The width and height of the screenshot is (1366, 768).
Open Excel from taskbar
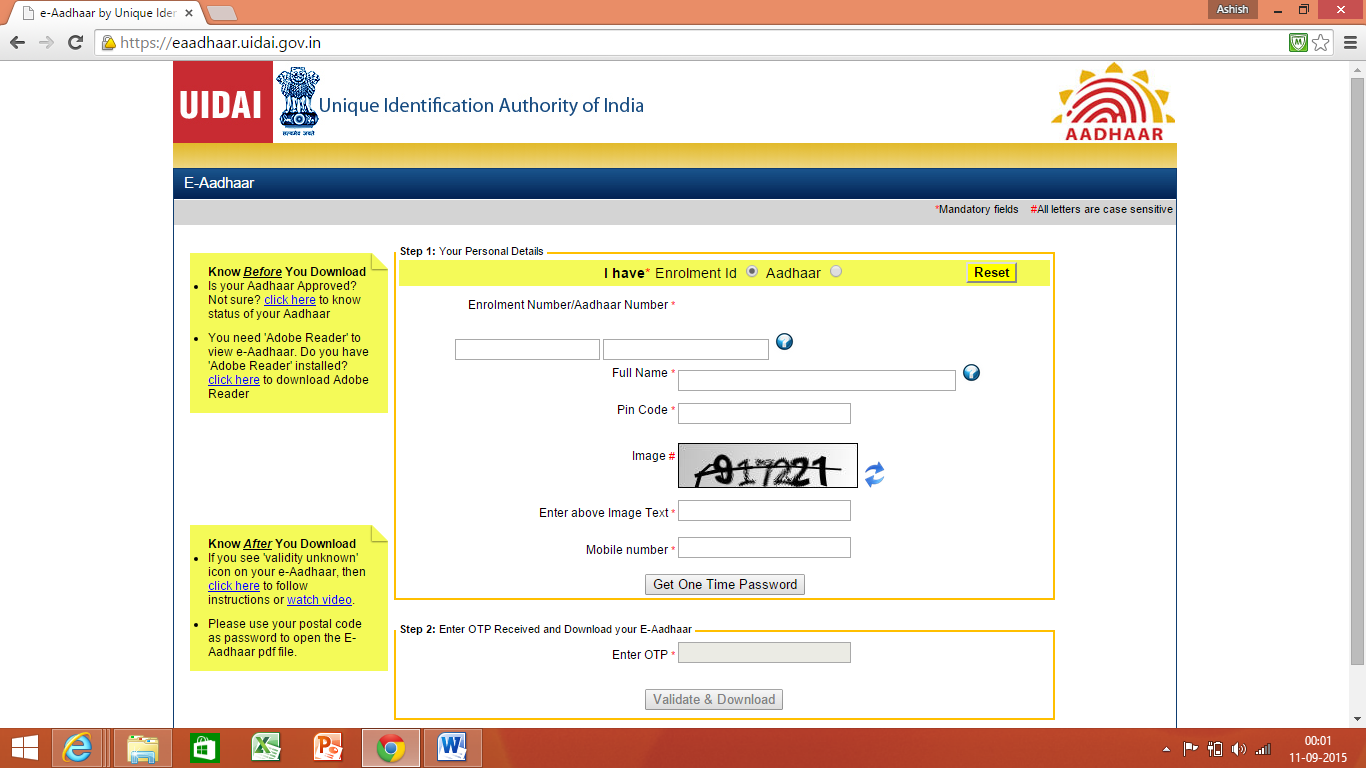[265, 747]
